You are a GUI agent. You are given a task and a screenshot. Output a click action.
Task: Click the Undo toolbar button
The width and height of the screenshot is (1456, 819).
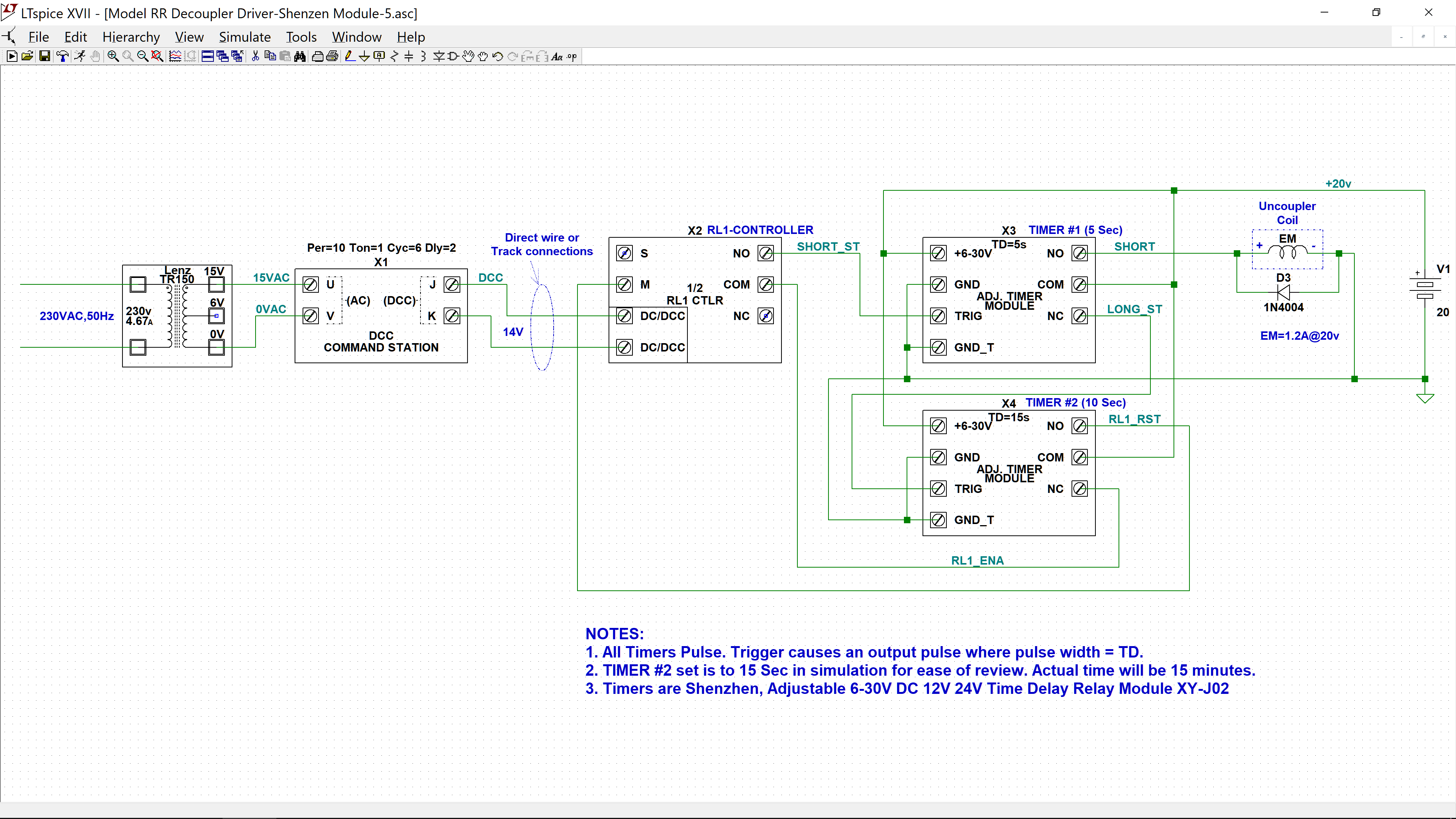click(498, 56)
